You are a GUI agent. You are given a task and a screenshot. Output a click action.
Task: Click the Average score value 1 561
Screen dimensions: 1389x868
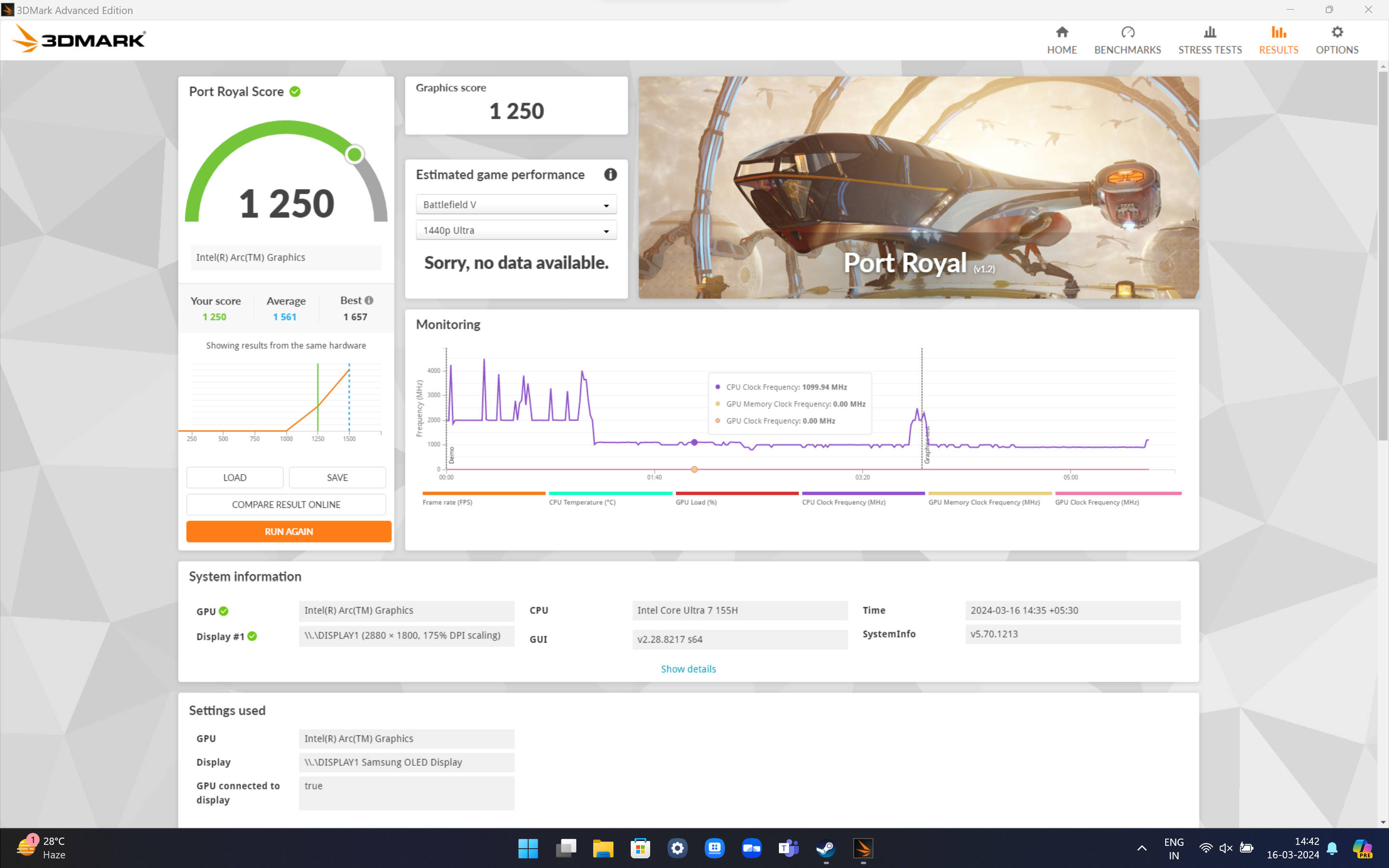pos(285,317)
